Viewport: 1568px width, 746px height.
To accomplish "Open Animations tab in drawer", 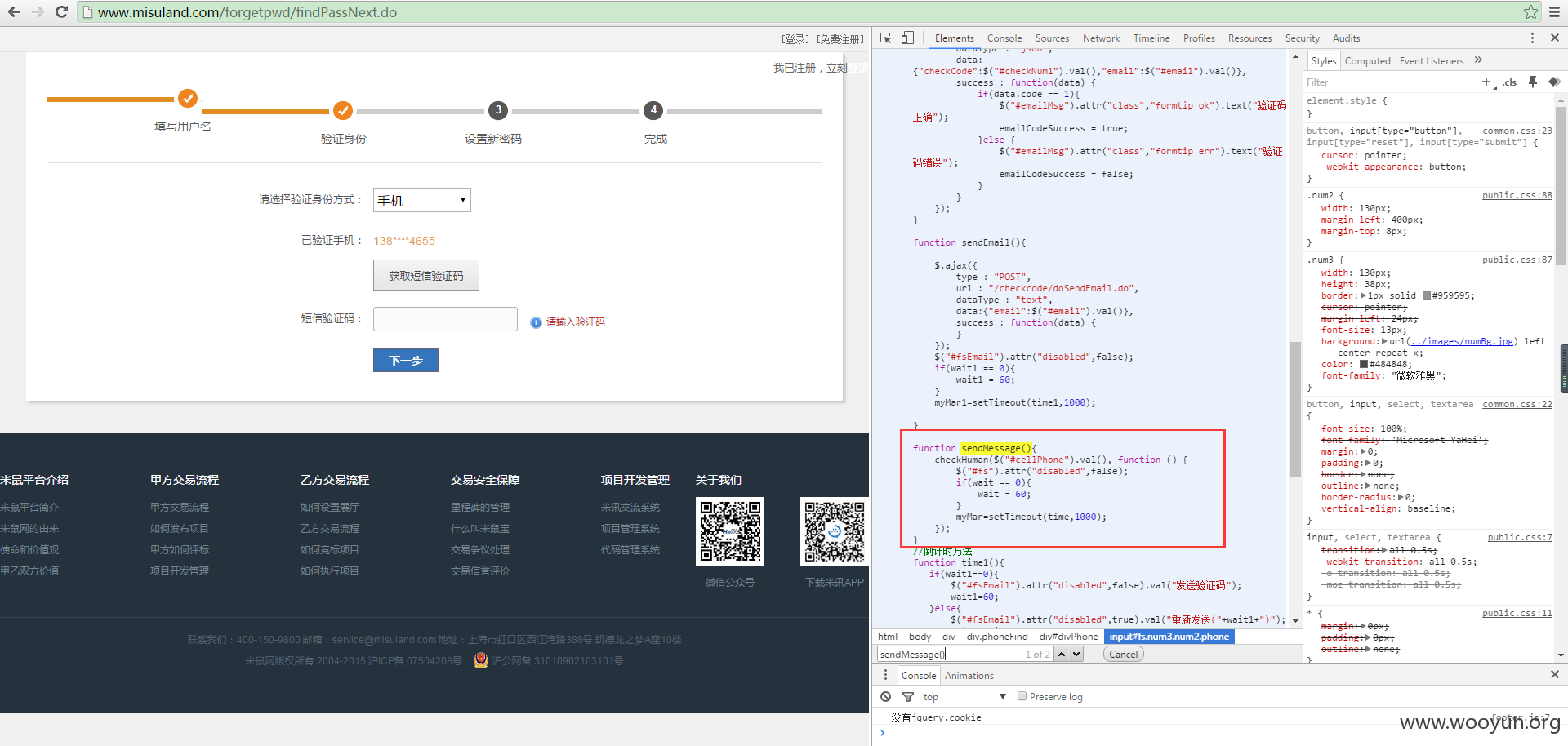I will (969, 675).
